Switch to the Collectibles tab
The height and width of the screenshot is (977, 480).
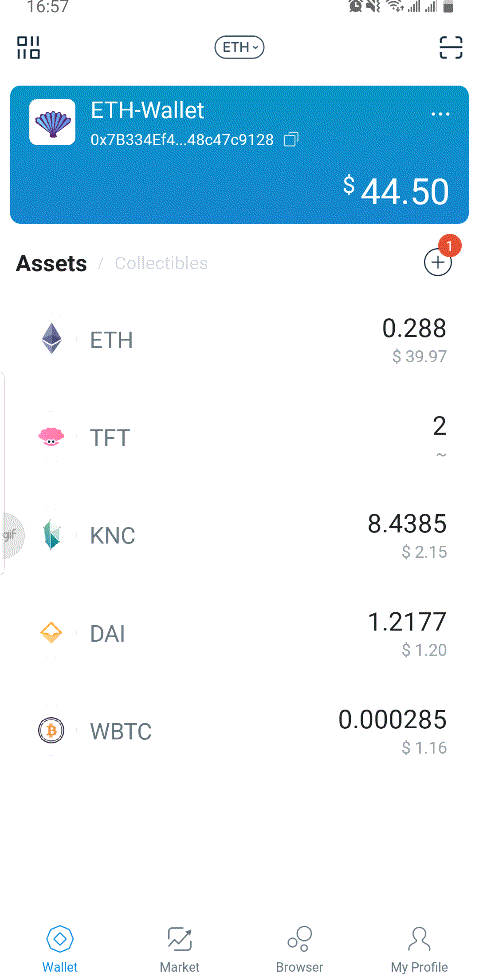tap(161, 263)
